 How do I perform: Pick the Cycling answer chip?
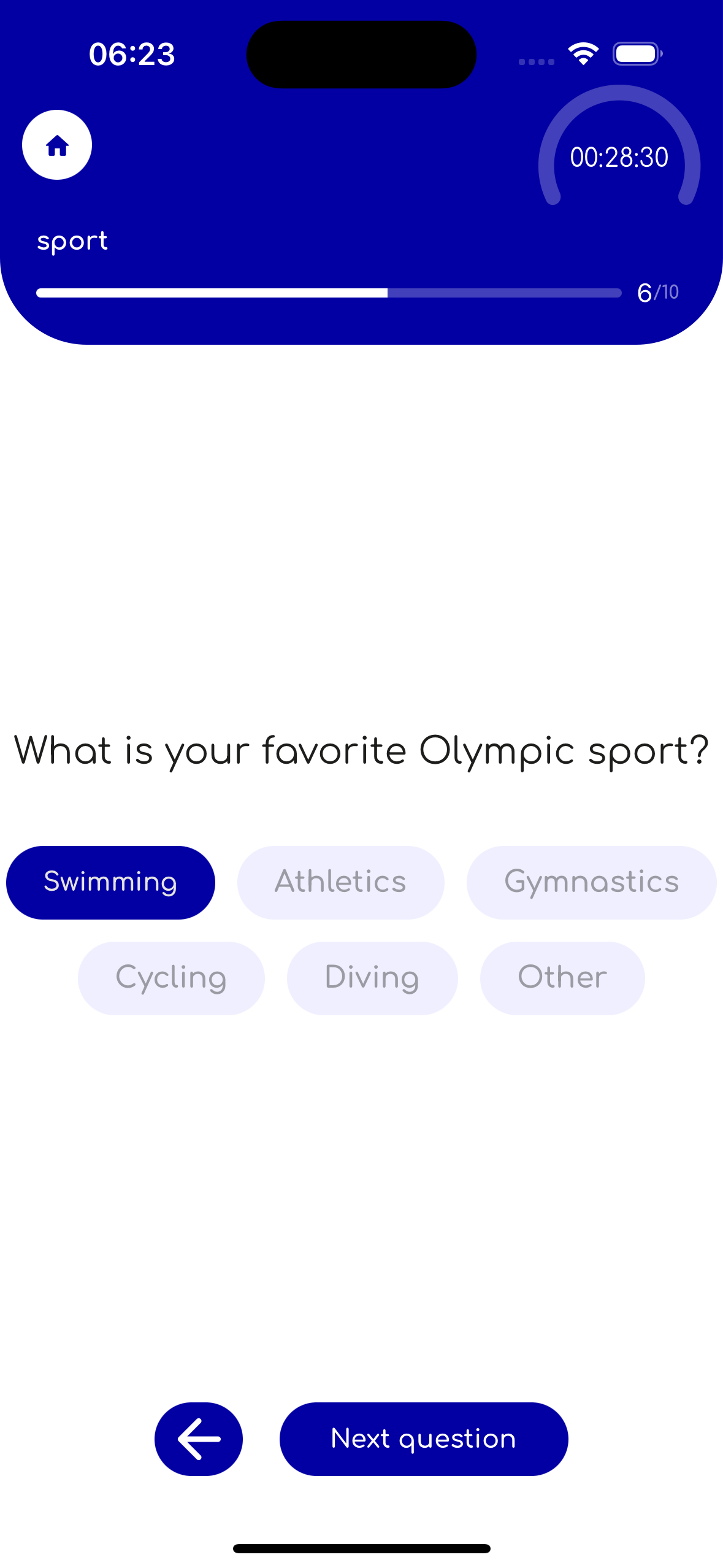171,978
